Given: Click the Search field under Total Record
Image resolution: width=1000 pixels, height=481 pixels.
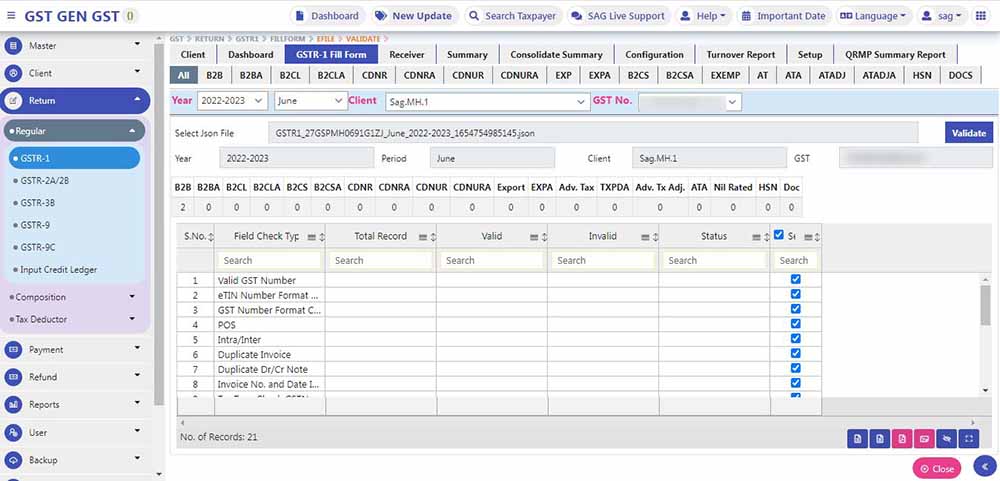Looking at the screenshot, I should pyautogui.click(x=380, y=260).
